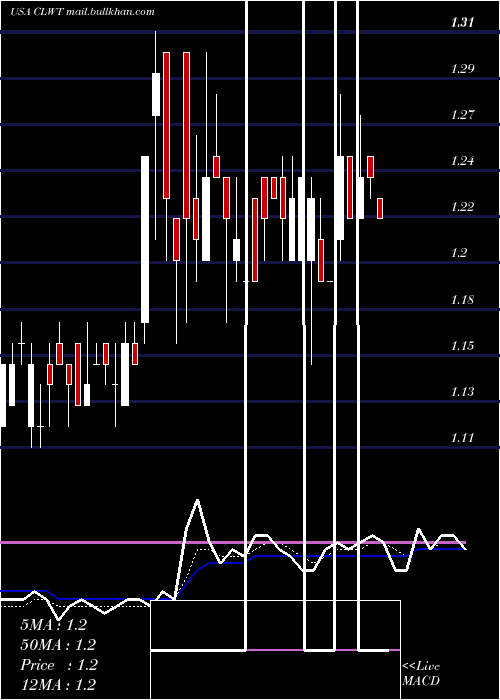Click the 1.24 price axis label
This screenshot has width=500, height=700.
462,161
